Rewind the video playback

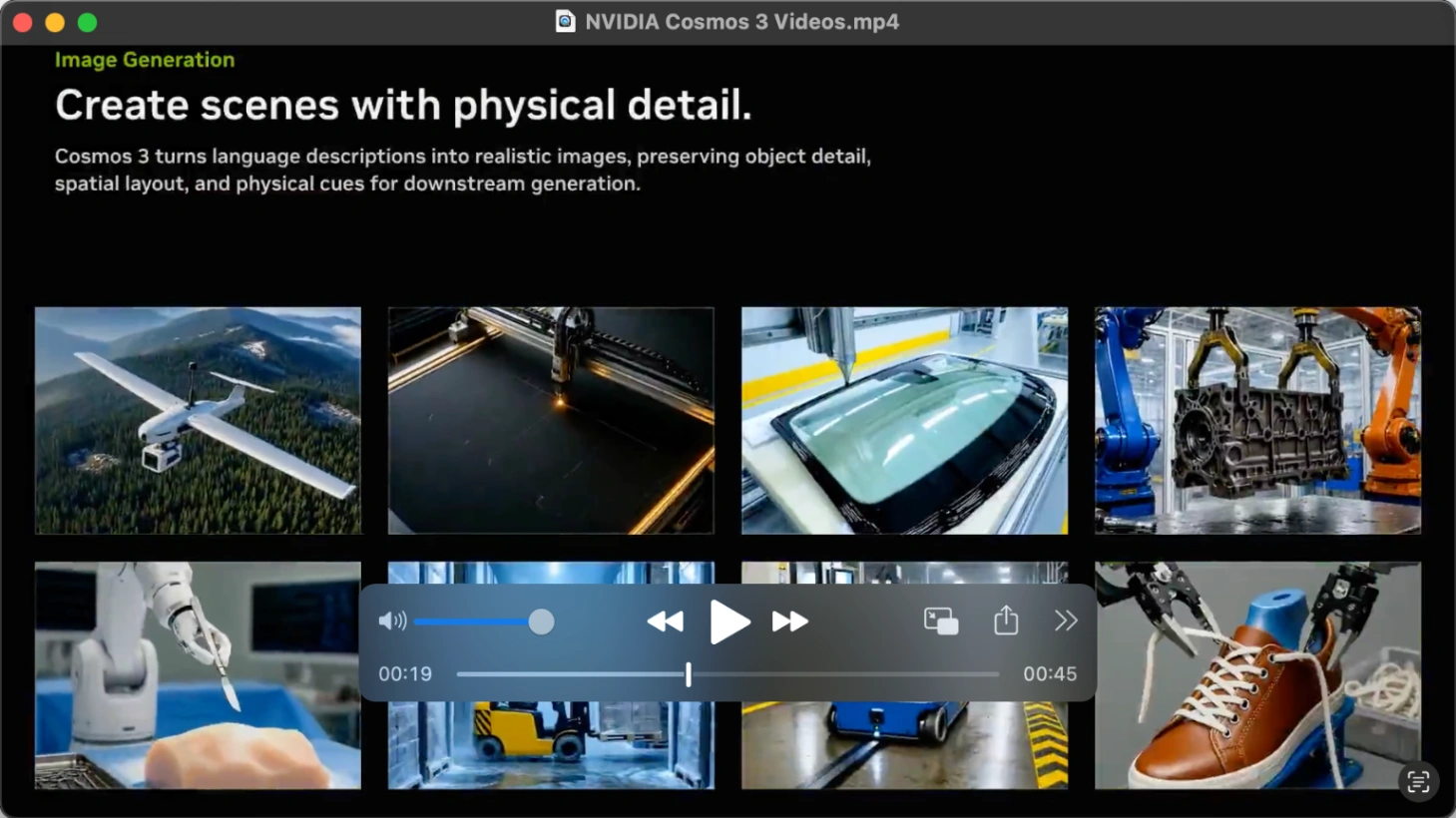tap(666, 621)
